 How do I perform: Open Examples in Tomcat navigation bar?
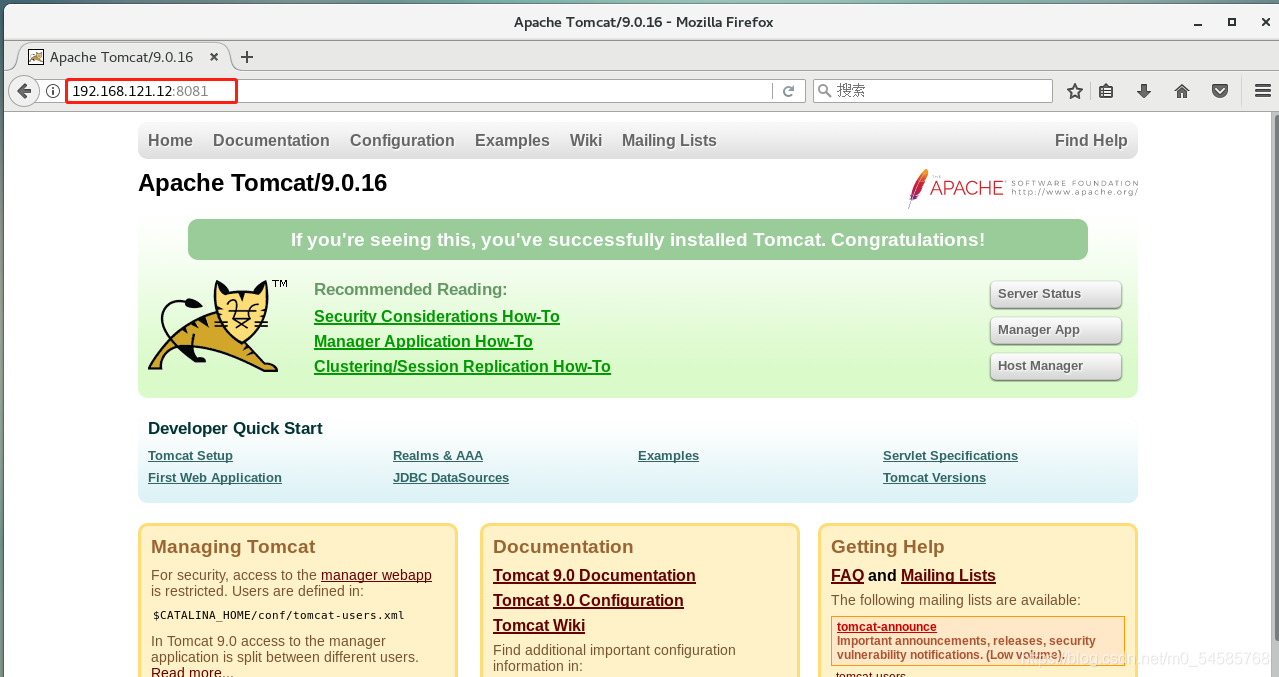512,141
